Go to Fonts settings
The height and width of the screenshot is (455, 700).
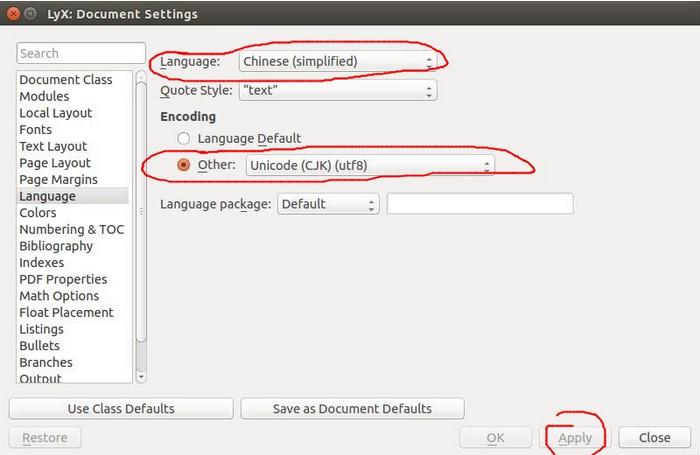pyautogui.click(x=36, y=129)
